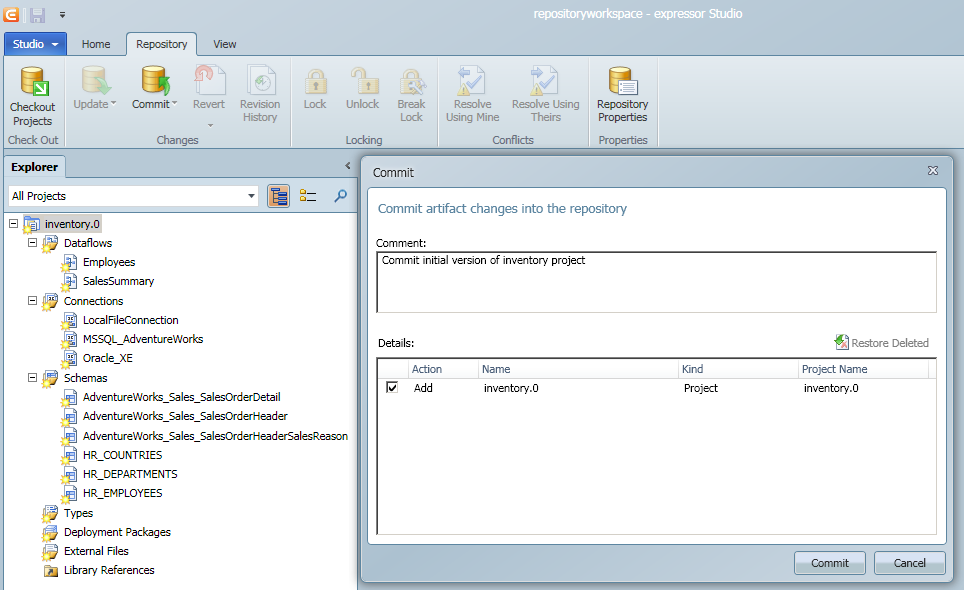This screenshot has height=590, width=964.
Task: Open the Repository ribbon tab
Action: (162, 44)
